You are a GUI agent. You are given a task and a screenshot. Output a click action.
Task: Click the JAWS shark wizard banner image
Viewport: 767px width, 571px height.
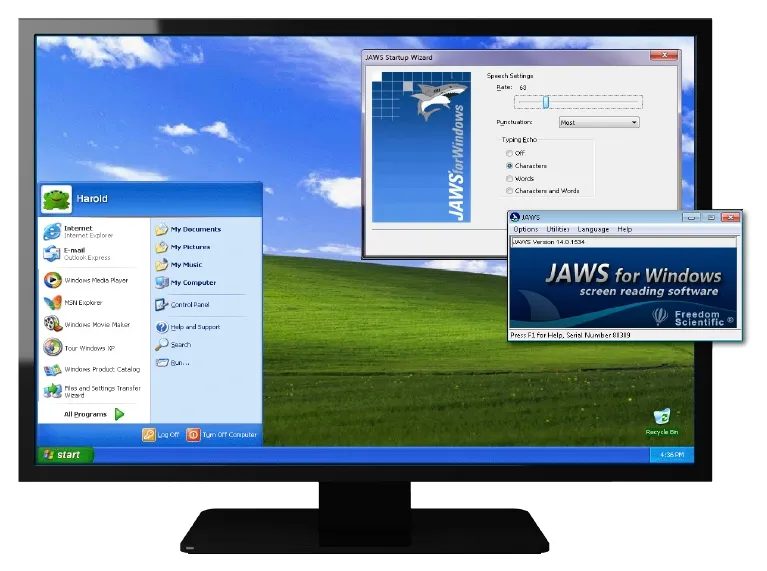[421, 147]
